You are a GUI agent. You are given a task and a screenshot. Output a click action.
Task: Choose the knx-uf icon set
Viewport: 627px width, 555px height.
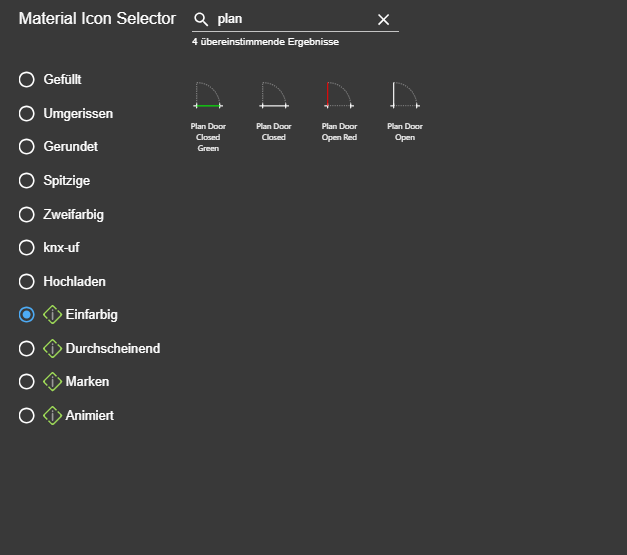tap(27, 247)
